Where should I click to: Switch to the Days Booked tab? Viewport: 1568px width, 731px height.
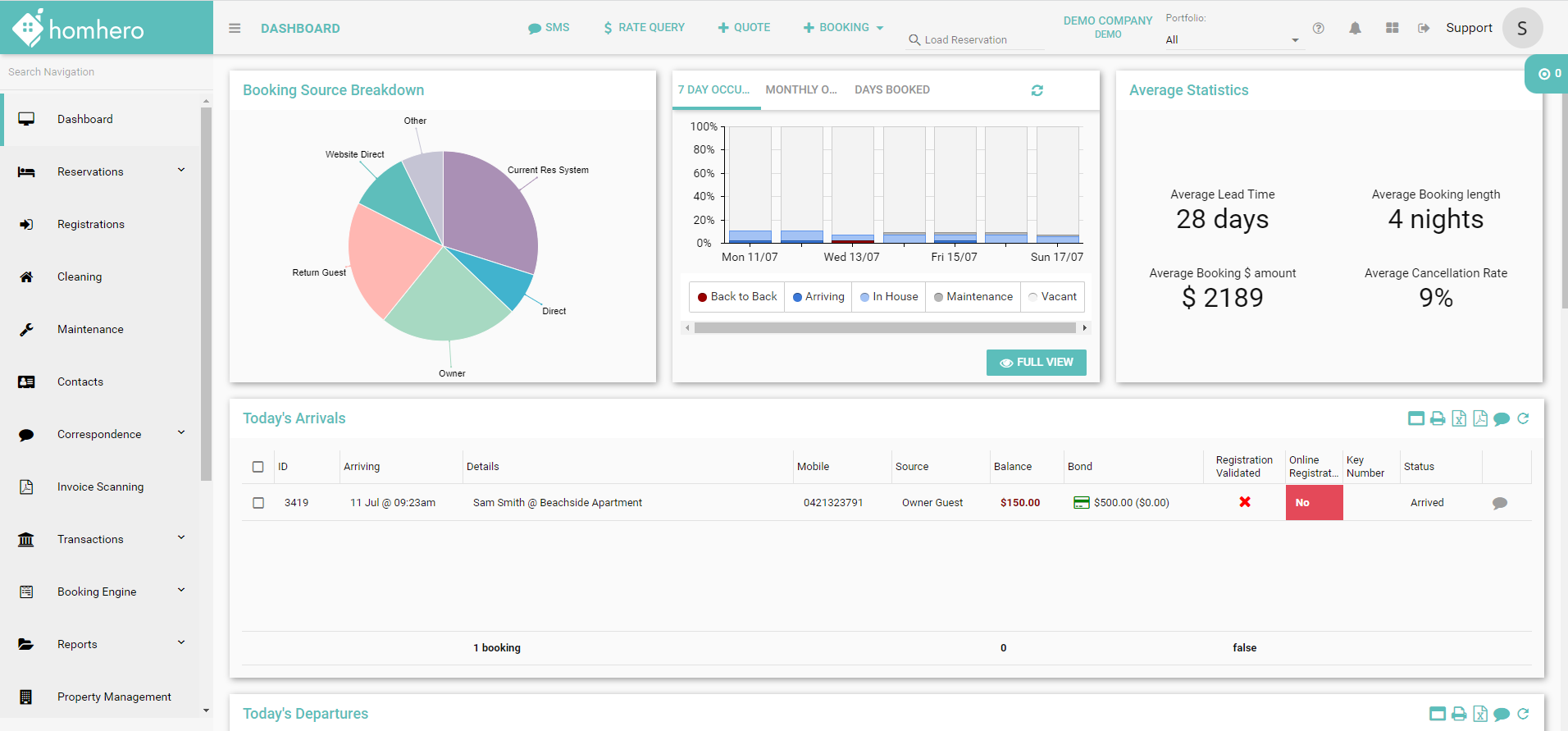tap(891, 90)
